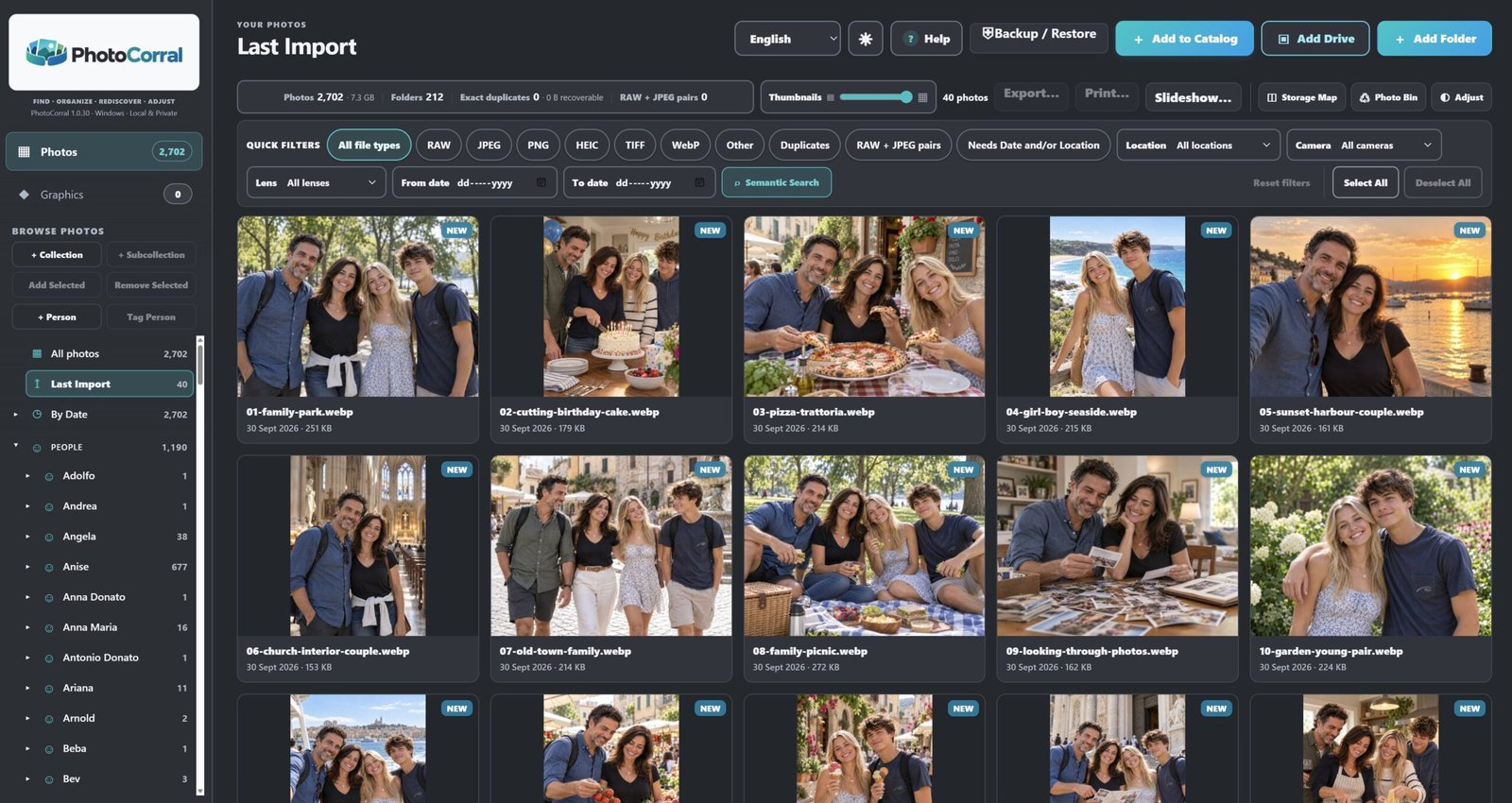Screen dimensions: 1512x803
Task: Enable the WebP file type filter
Action: pyautogui.click(x=685, y=145)
